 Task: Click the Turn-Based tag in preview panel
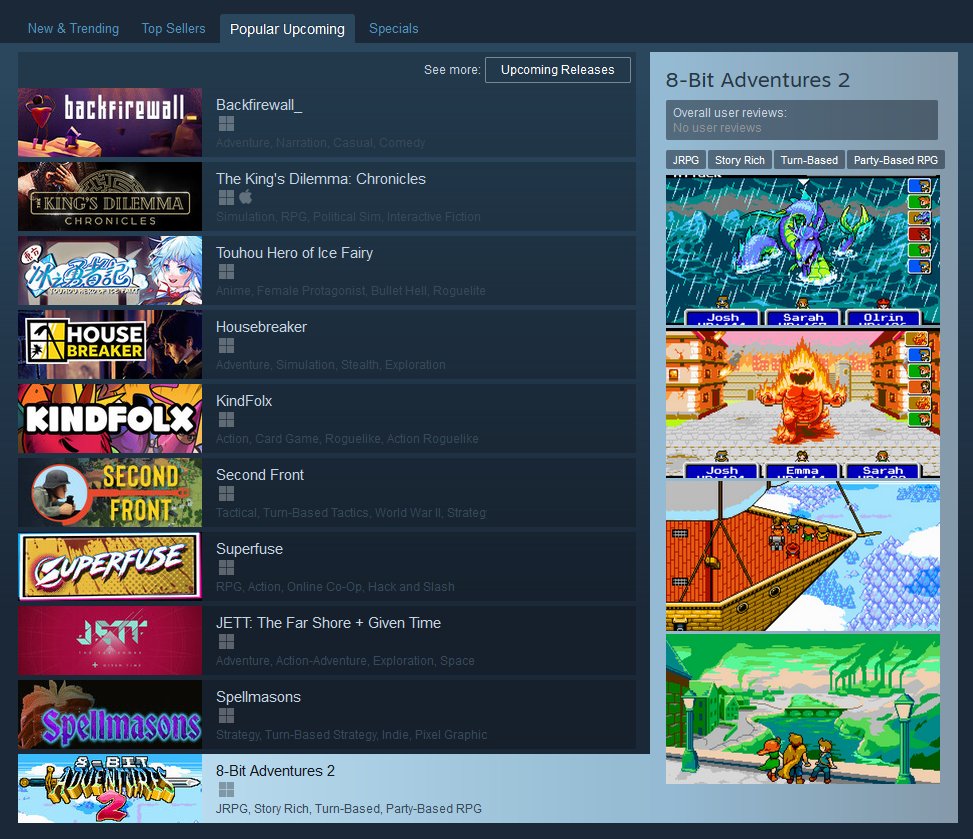[x=809, y=160]
